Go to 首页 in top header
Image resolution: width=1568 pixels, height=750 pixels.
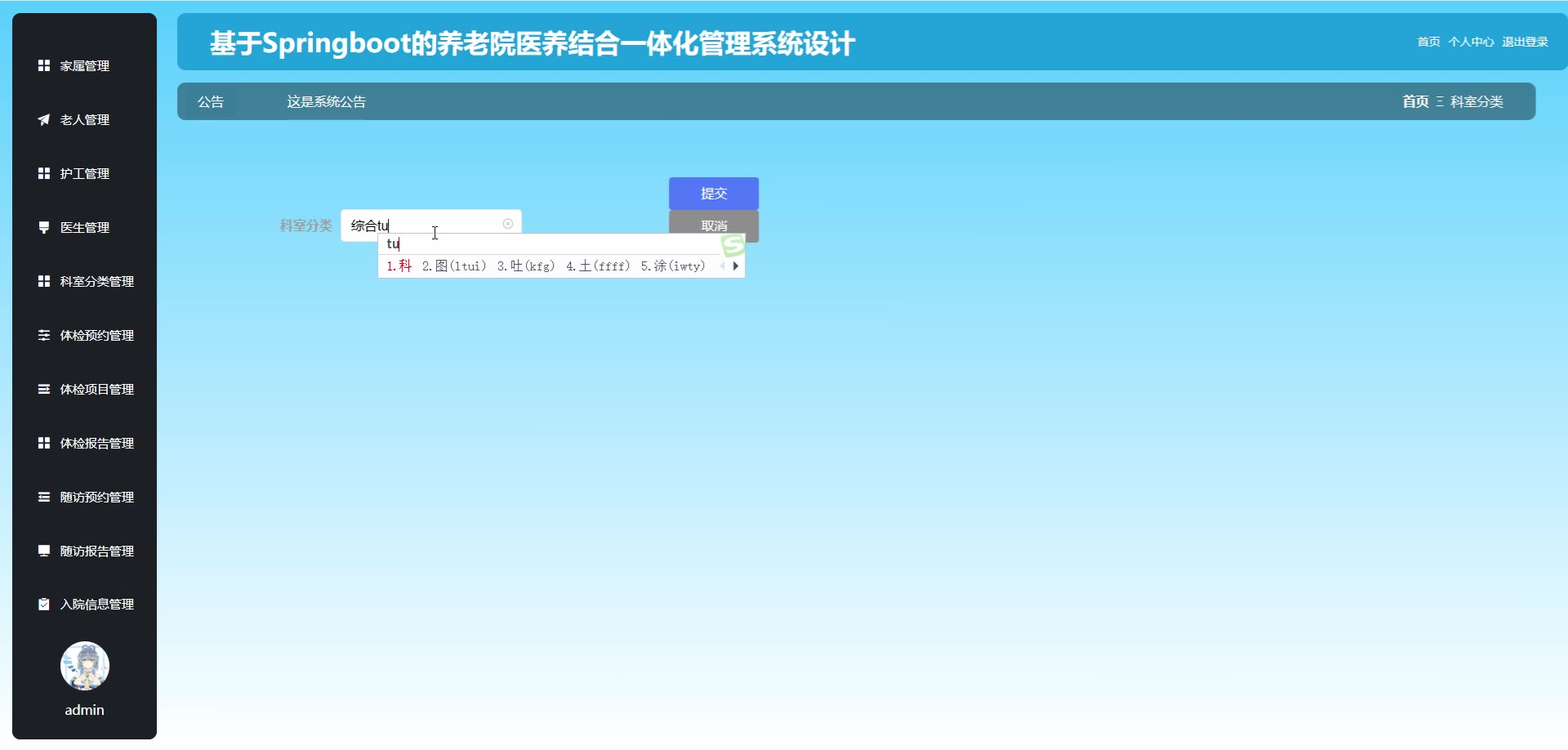point(1428,42)
